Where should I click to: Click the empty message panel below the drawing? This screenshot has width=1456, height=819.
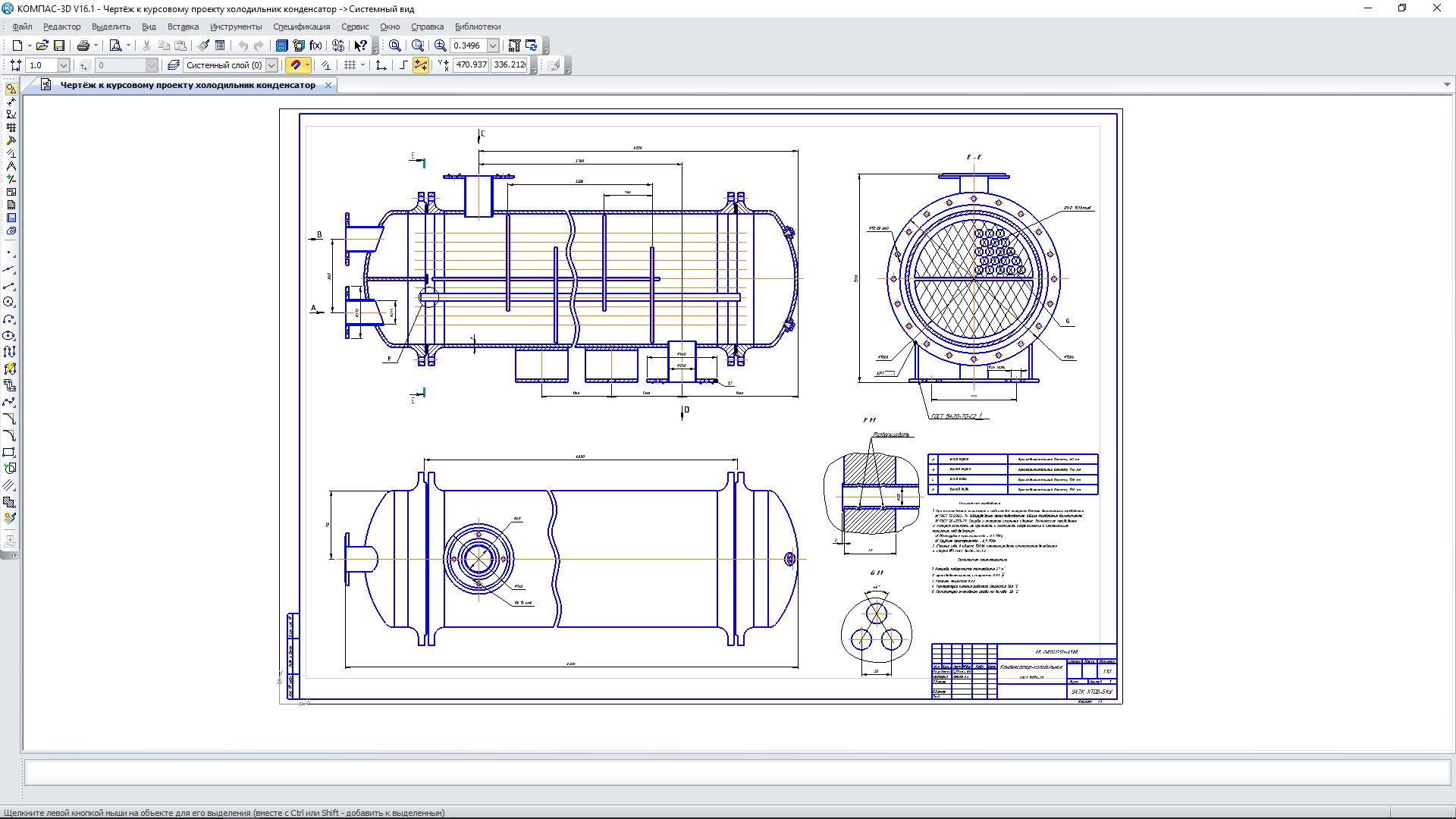coord(737,772)
